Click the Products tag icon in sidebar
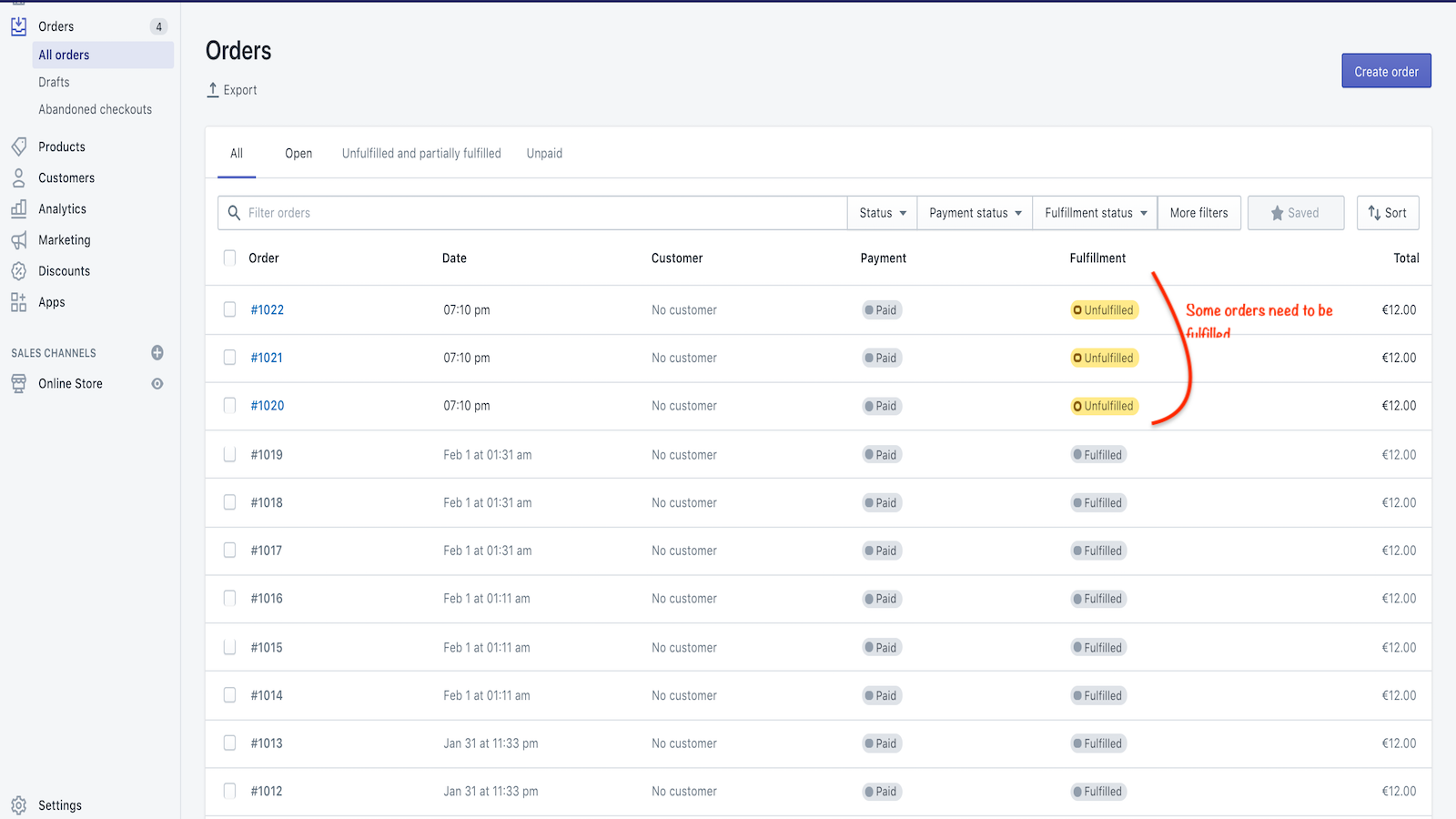Screen dimensions: 1456x819 click(18, 147)
